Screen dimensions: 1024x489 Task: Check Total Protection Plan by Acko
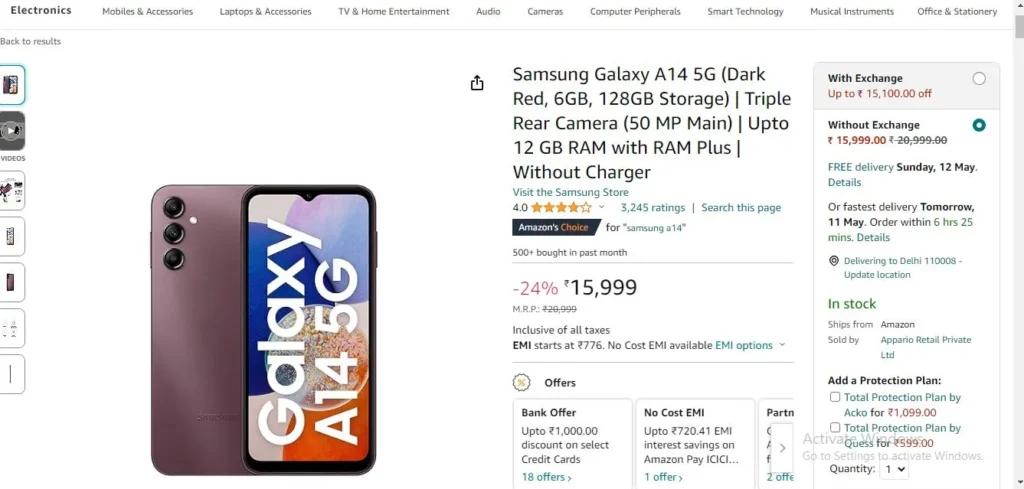(835, 397)
